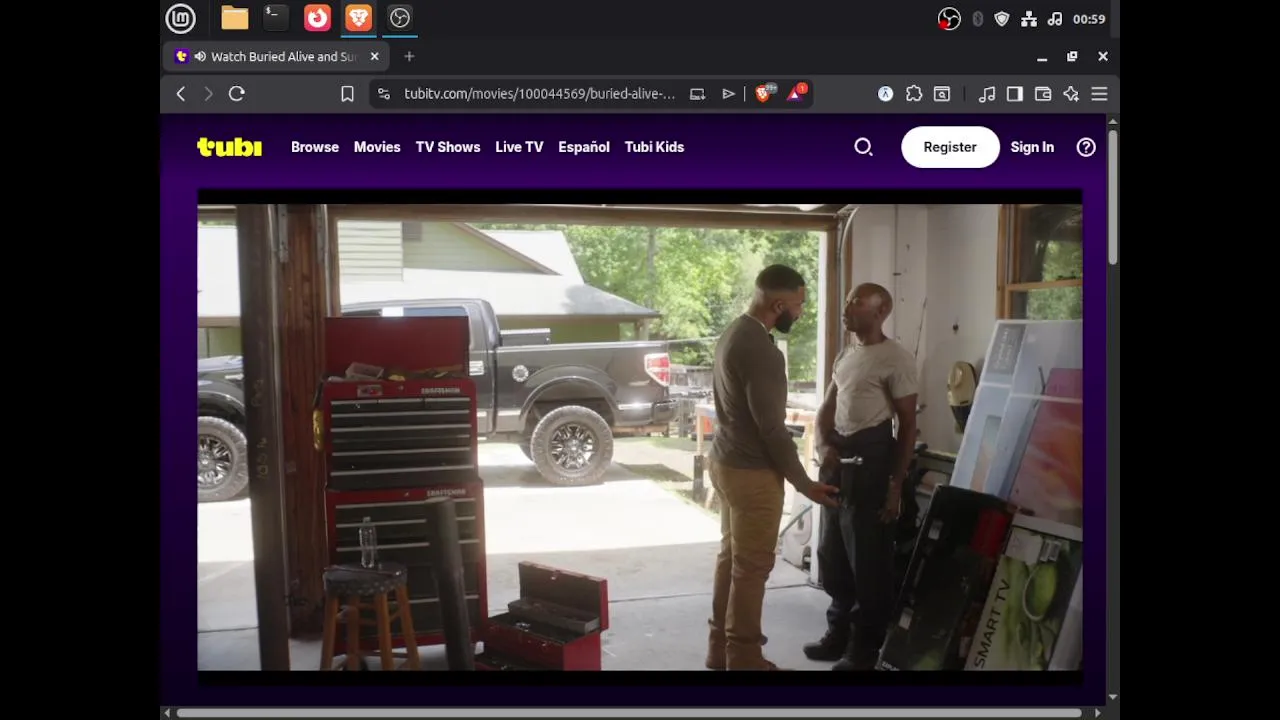Click the Tubi logo
The width and height of the screenshot is (1280, 720).
click(229, 147)
